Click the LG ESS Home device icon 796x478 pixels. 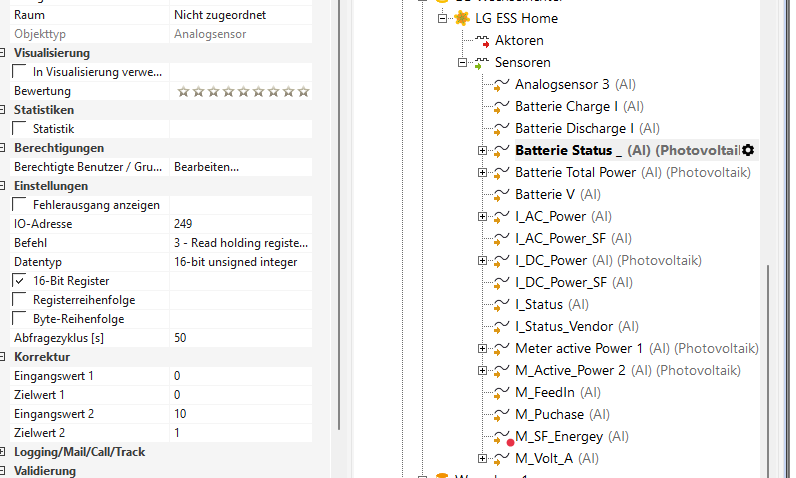pos(462,18)
